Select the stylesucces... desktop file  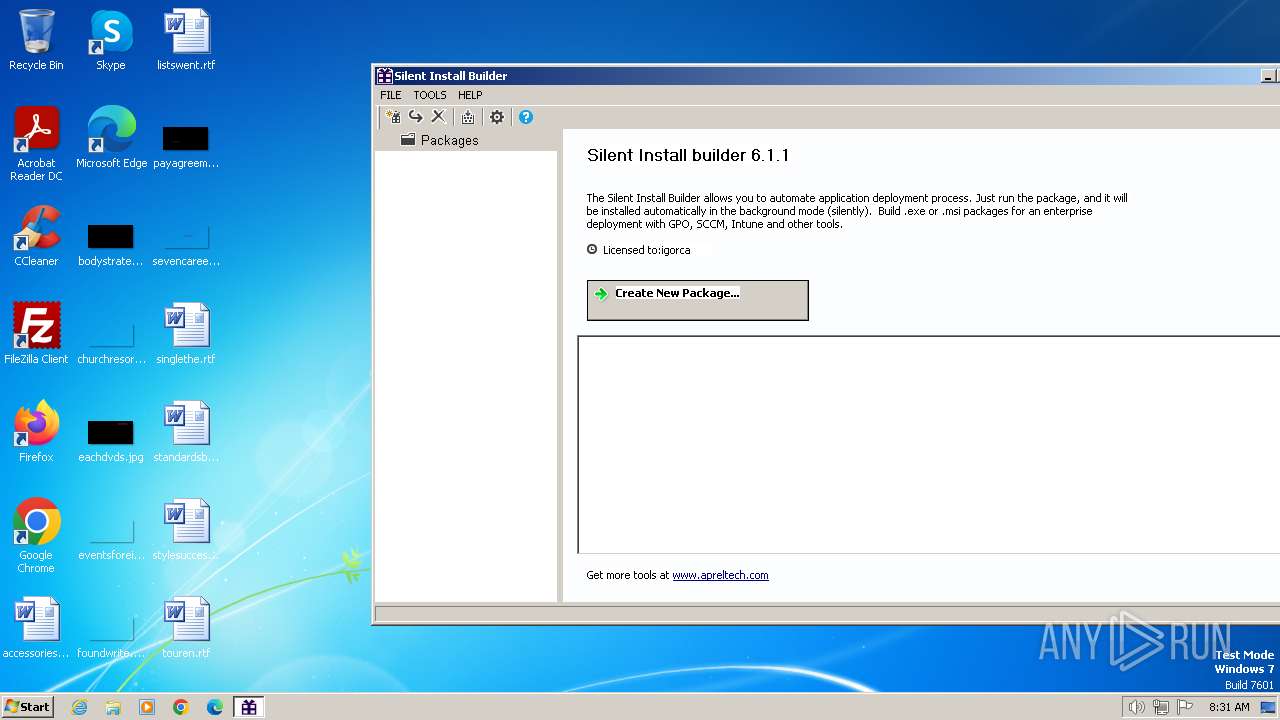pyautogui.click(x=186, y=530)
